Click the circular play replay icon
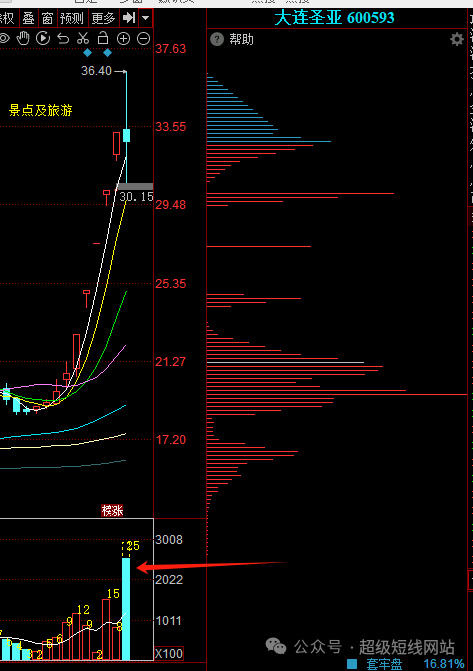 point(43,39)
